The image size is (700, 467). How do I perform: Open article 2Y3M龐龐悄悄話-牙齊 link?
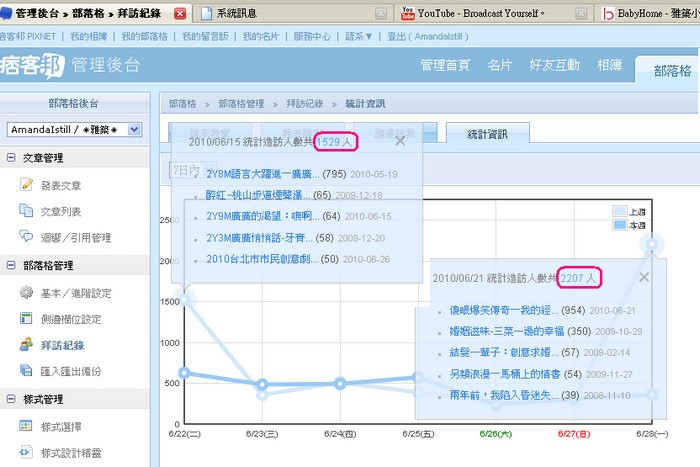(x=259, y=238)
